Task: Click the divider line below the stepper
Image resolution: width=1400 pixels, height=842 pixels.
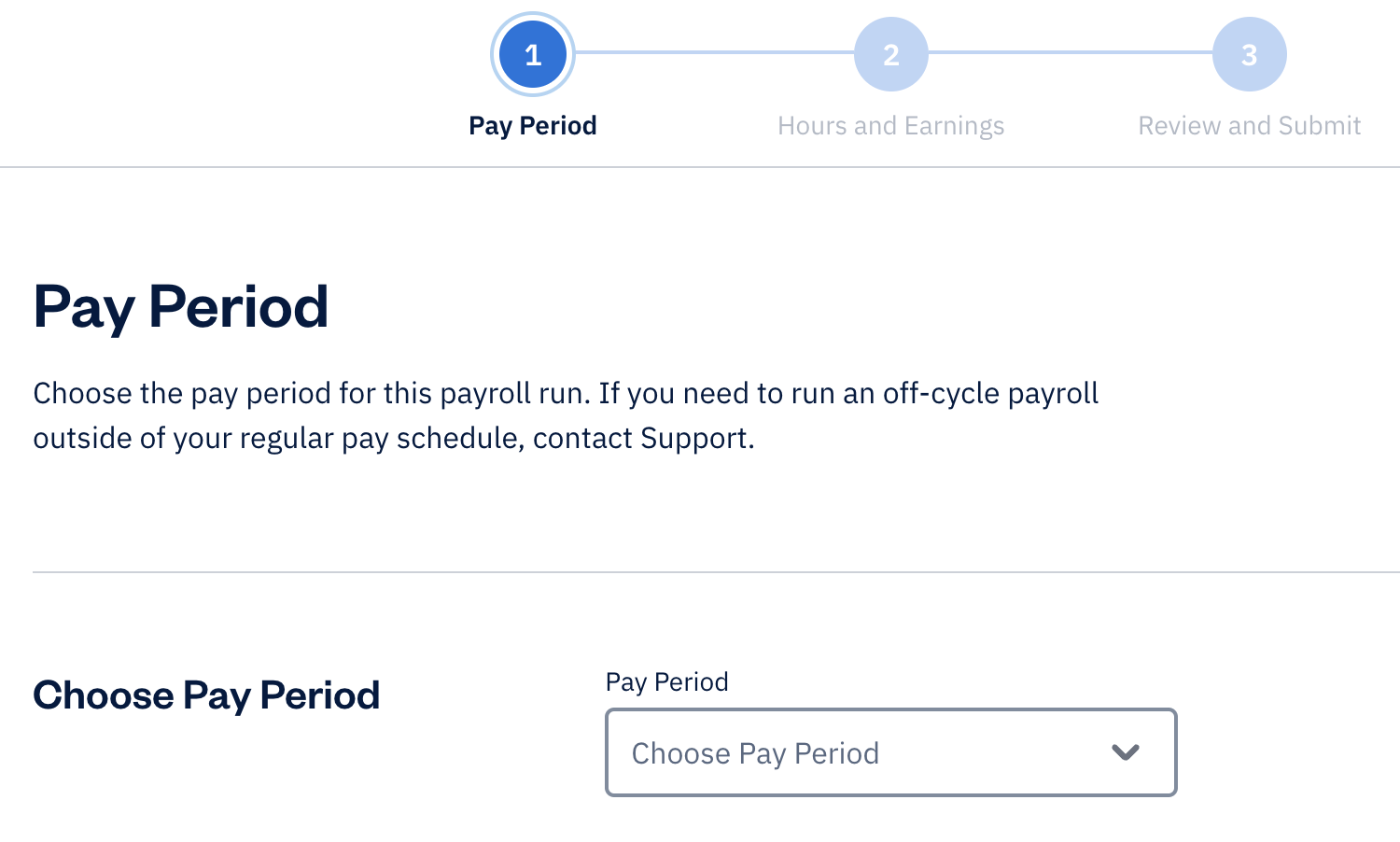Action: click(x=700, y=167)
